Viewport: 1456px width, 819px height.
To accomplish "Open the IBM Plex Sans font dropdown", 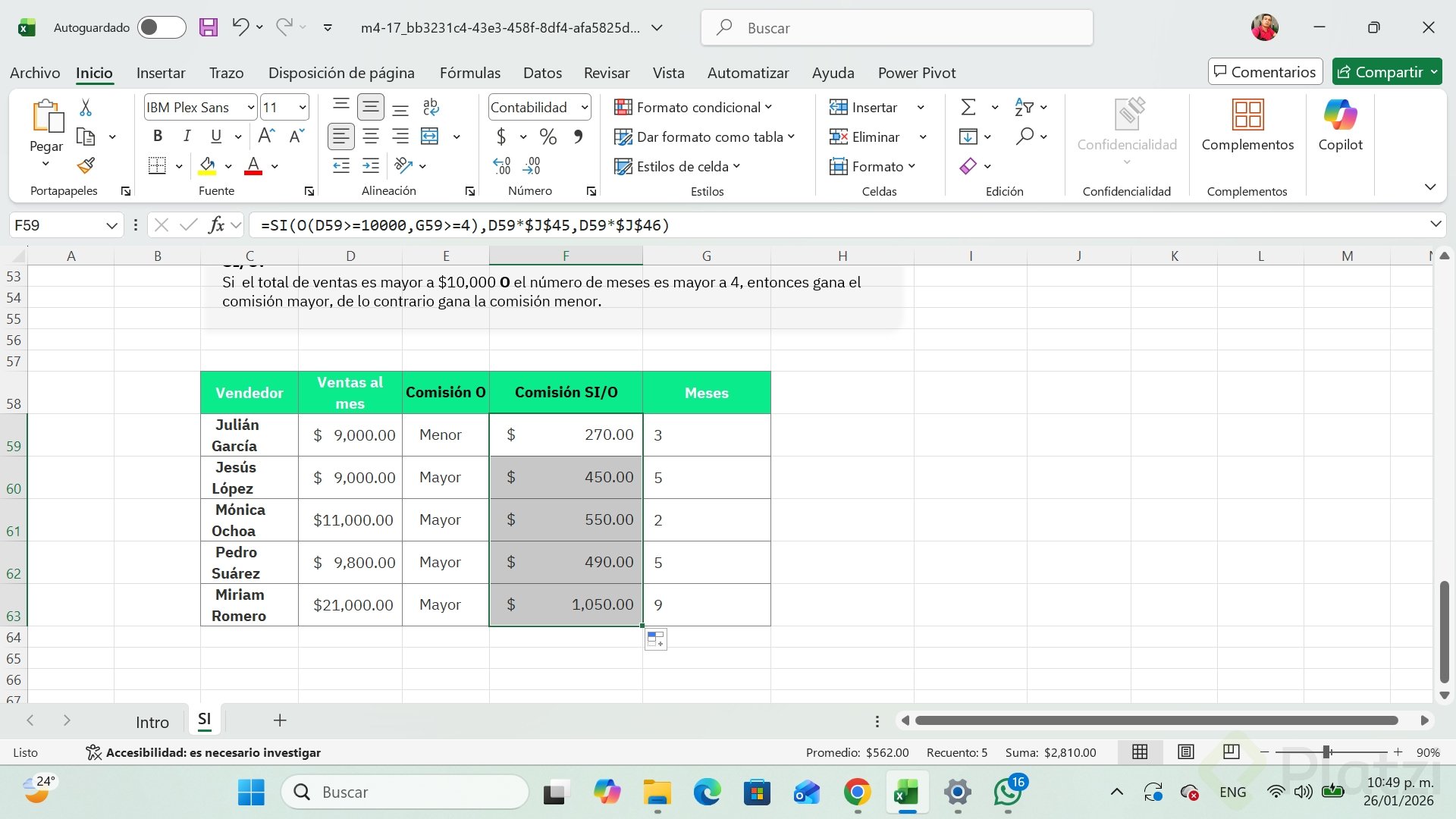I will [x=251, y=108].
